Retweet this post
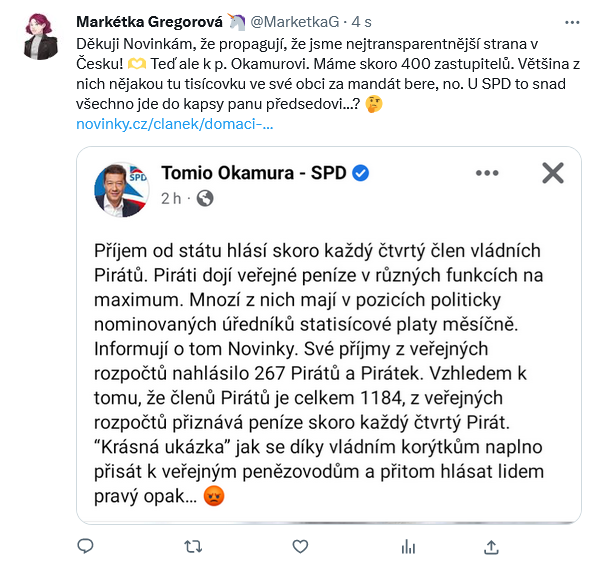 pos(193,547)
